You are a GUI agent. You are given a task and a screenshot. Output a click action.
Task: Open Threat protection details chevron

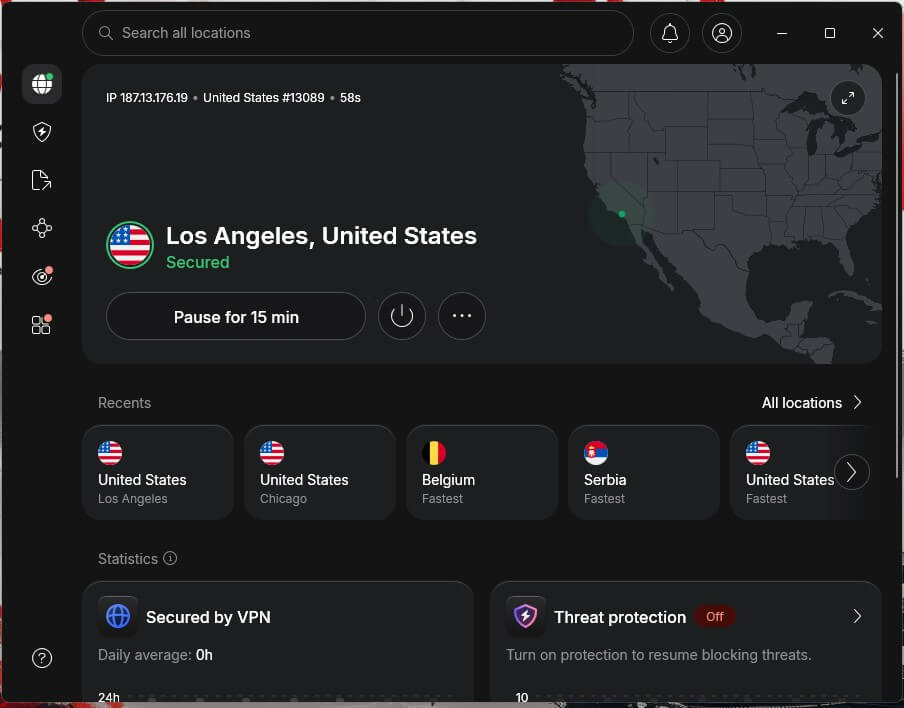tap(857, 616)
